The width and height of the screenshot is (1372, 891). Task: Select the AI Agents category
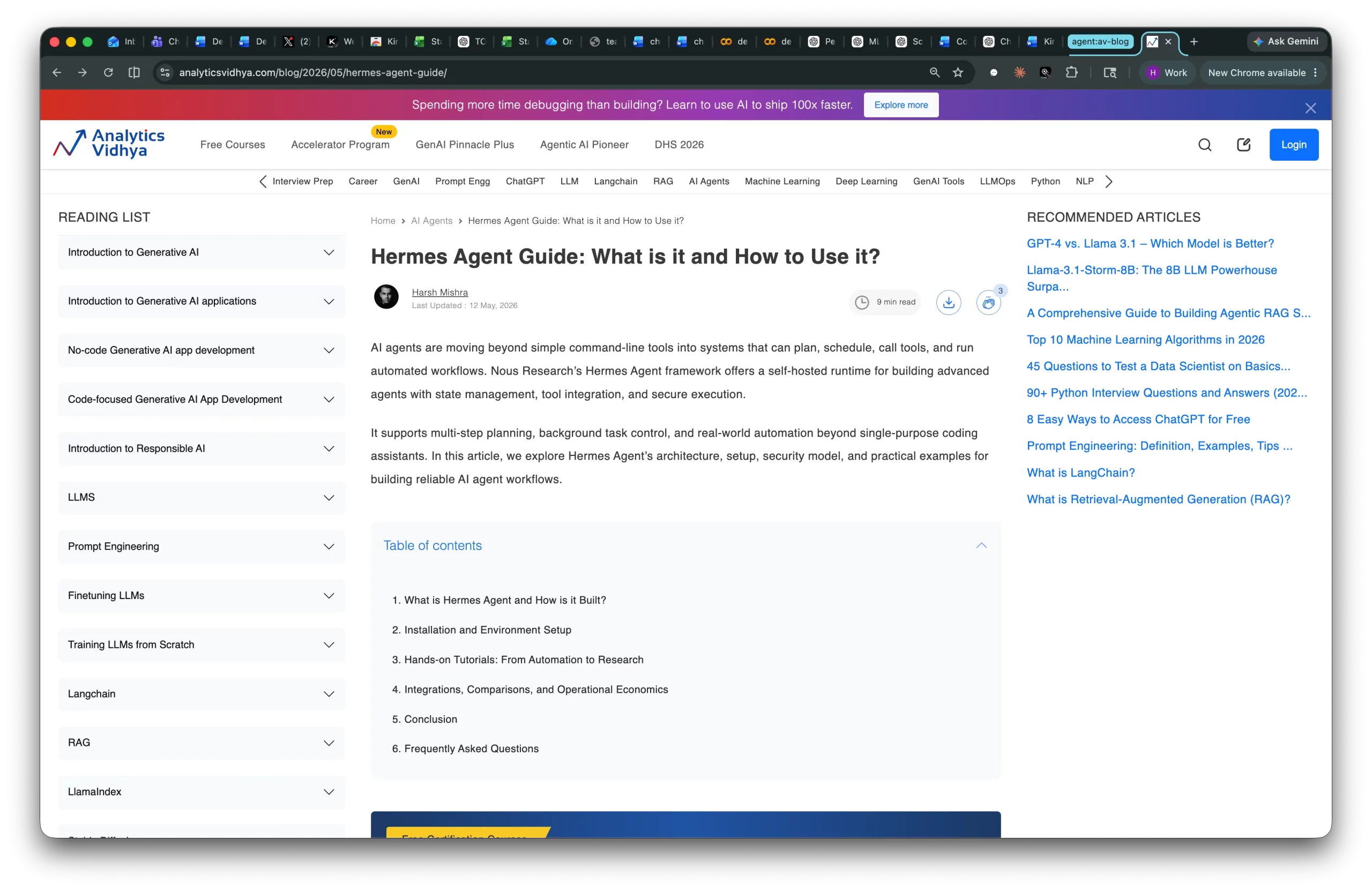709,182
